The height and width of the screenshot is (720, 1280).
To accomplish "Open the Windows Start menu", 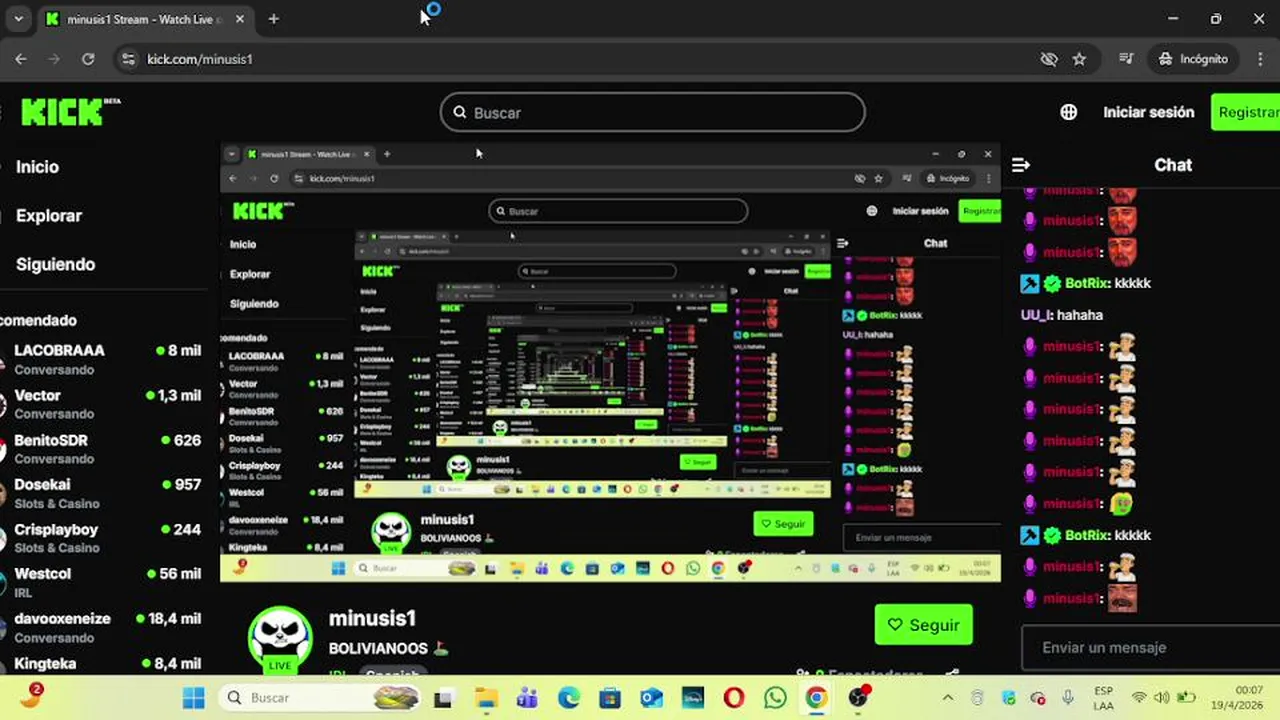I will [194, 698].
